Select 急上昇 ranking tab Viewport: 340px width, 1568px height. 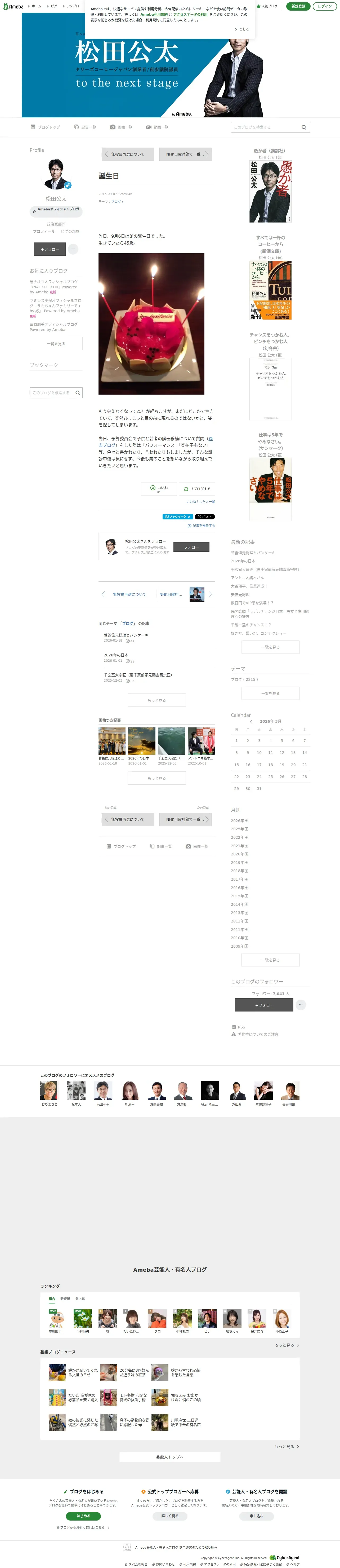pyautogui.click(x=80, y=1298)
